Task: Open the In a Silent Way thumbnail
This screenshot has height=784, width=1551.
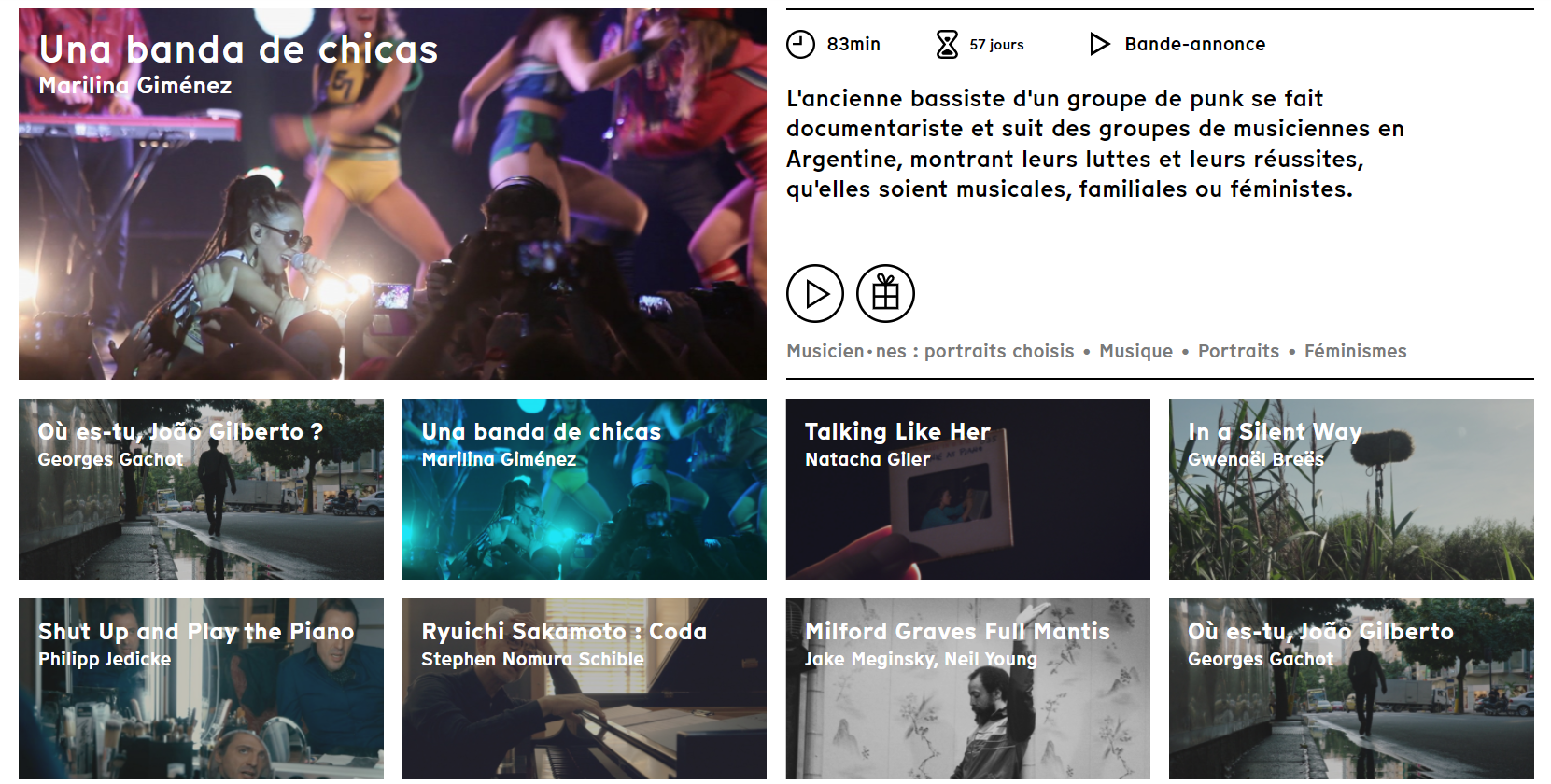Action: (1351, 489)
